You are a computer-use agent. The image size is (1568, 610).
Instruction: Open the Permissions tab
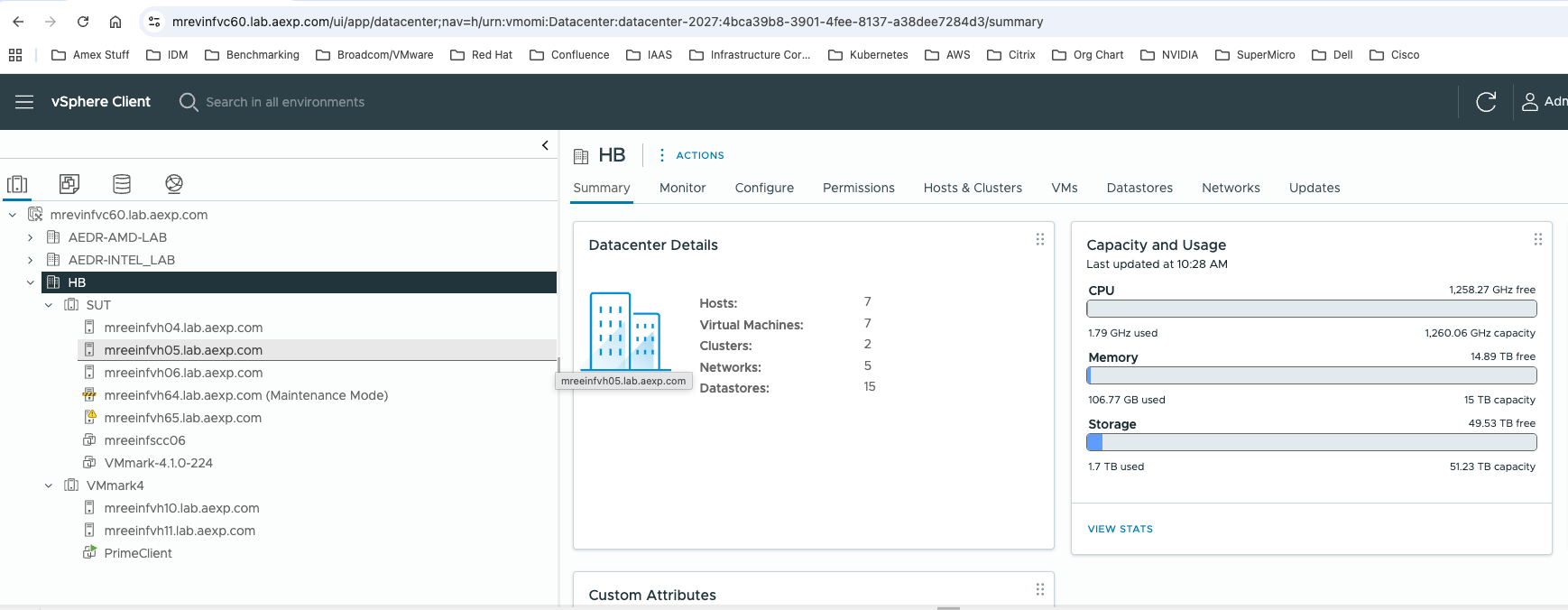tap(859, 188)
